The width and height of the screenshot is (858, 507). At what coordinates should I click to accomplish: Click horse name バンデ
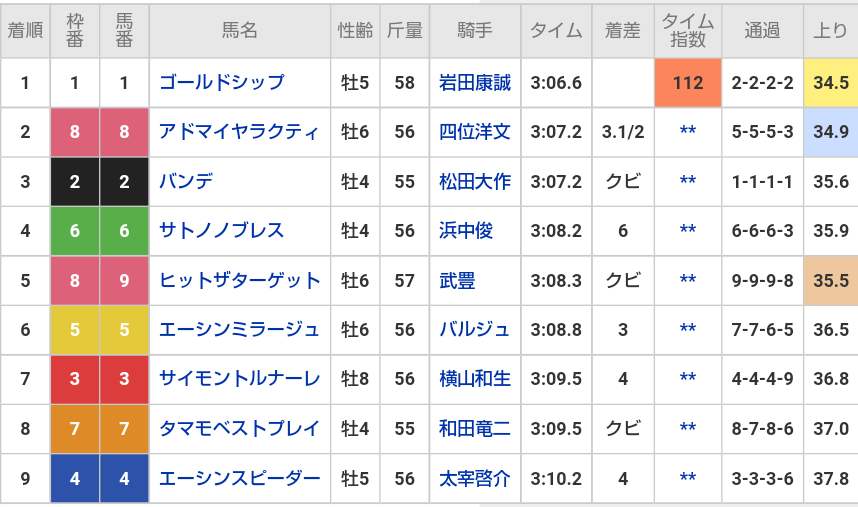(x=186, y=181)
